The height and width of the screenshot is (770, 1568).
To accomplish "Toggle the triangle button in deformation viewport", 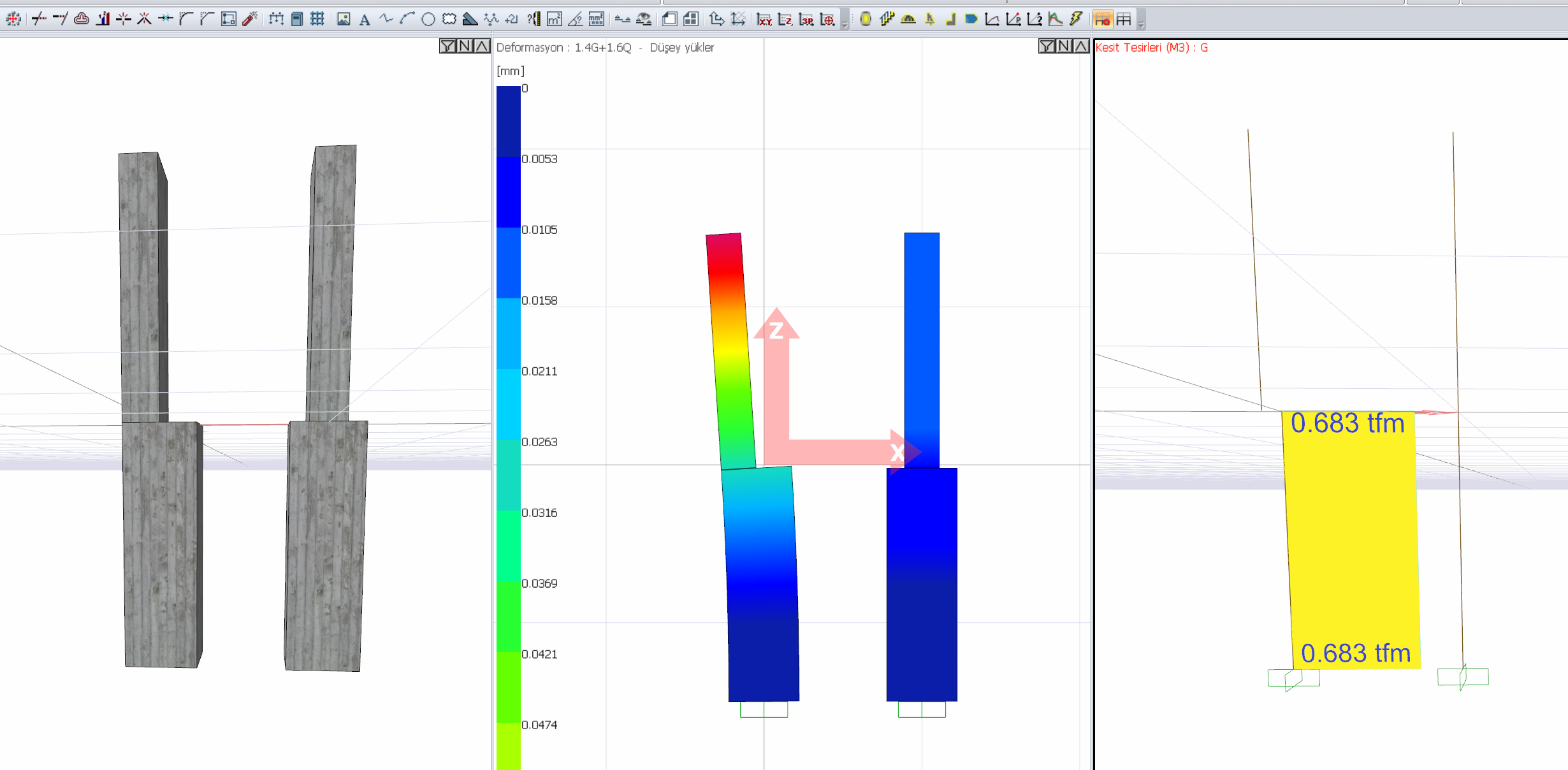I will [x=1082, y=46].
